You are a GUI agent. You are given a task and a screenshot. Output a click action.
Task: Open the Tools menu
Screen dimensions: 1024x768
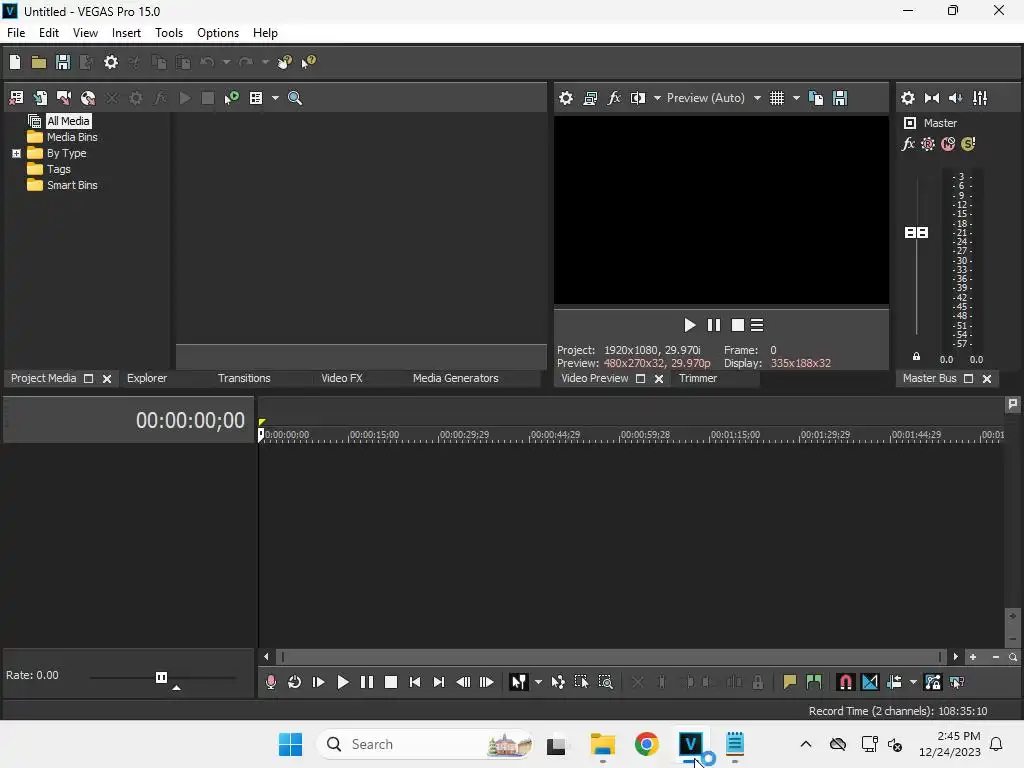click(168, 33)
